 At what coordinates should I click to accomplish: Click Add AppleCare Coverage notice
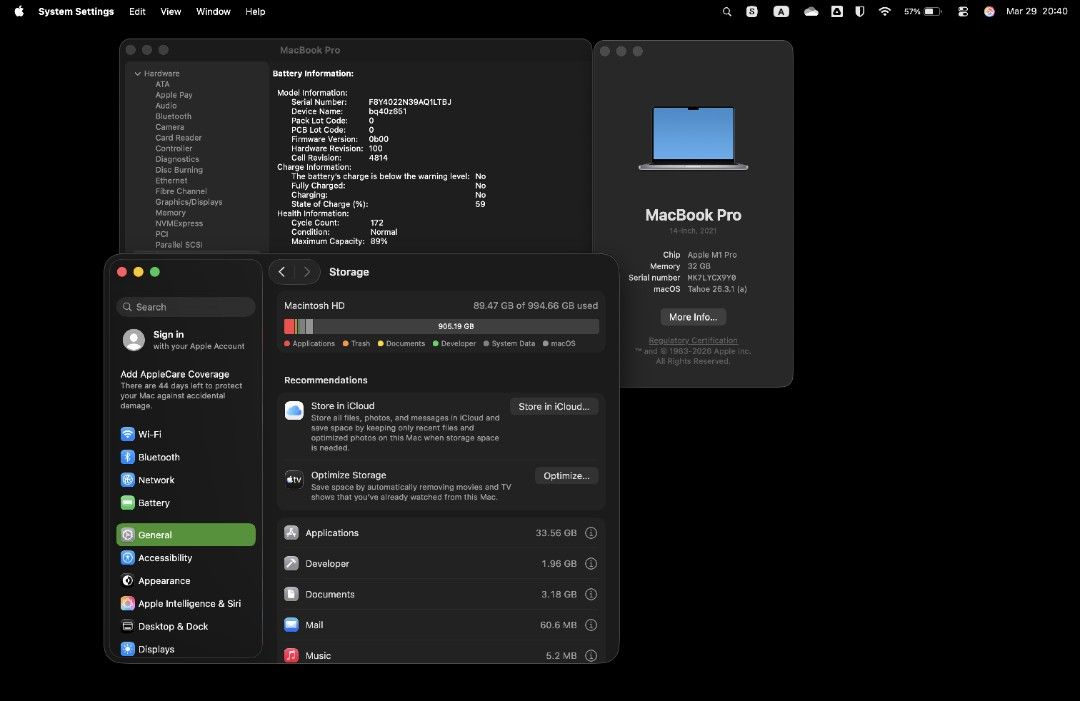[x=182, y=389]
